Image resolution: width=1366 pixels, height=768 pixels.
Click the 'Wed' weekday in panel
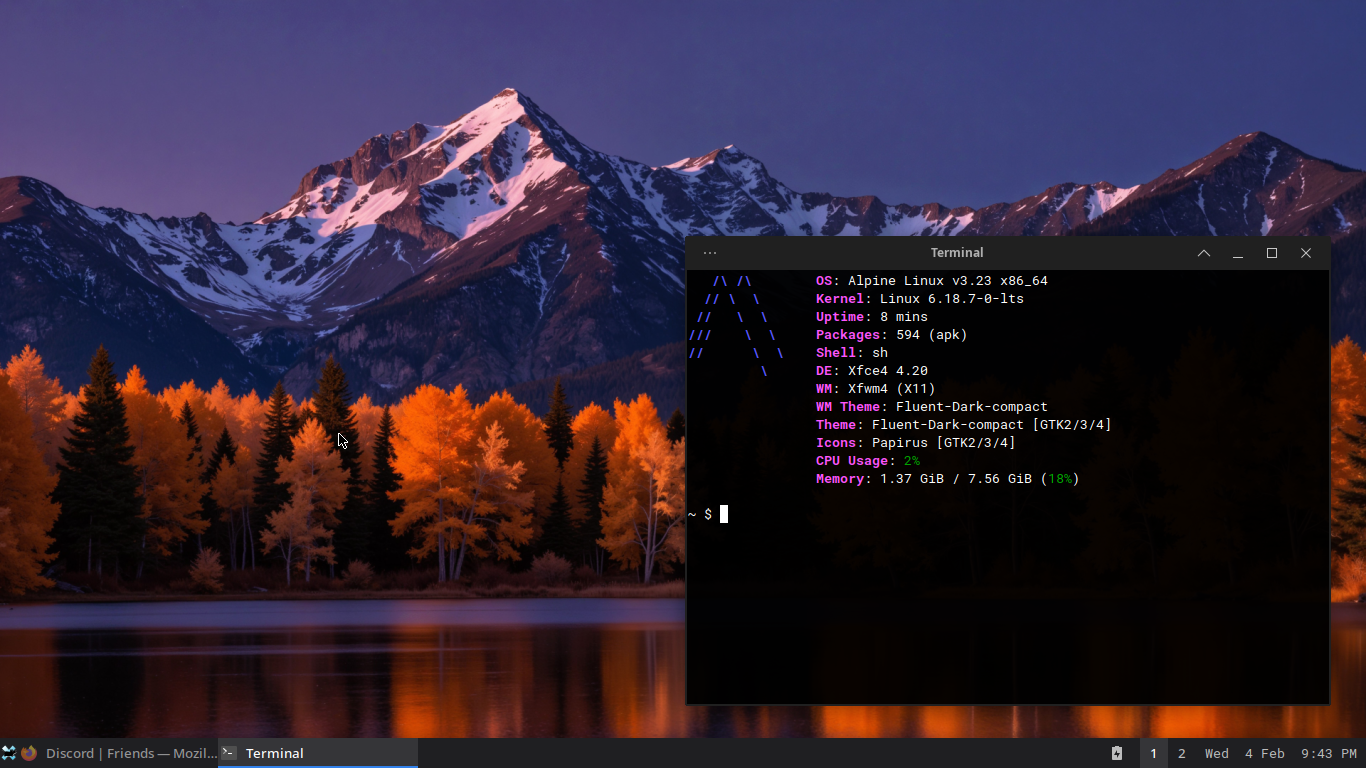pos(1217,753)
